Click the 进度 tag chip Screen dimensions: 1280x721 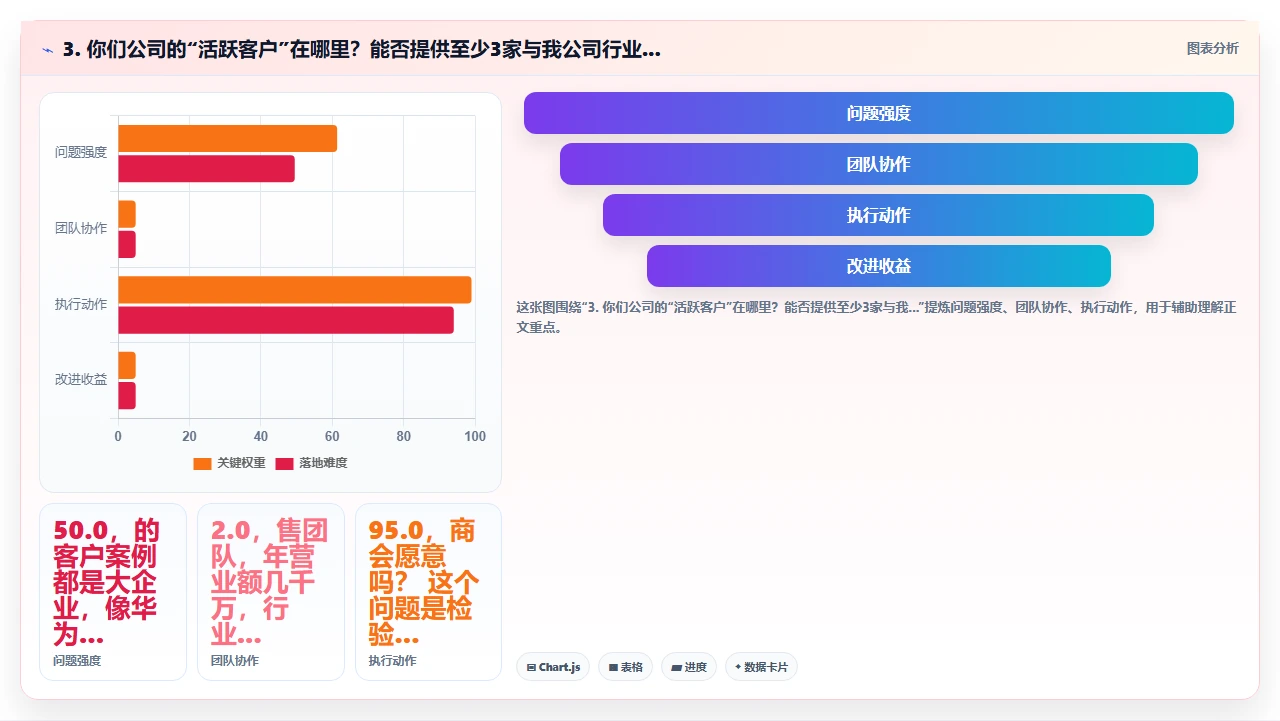click(689, 667)
